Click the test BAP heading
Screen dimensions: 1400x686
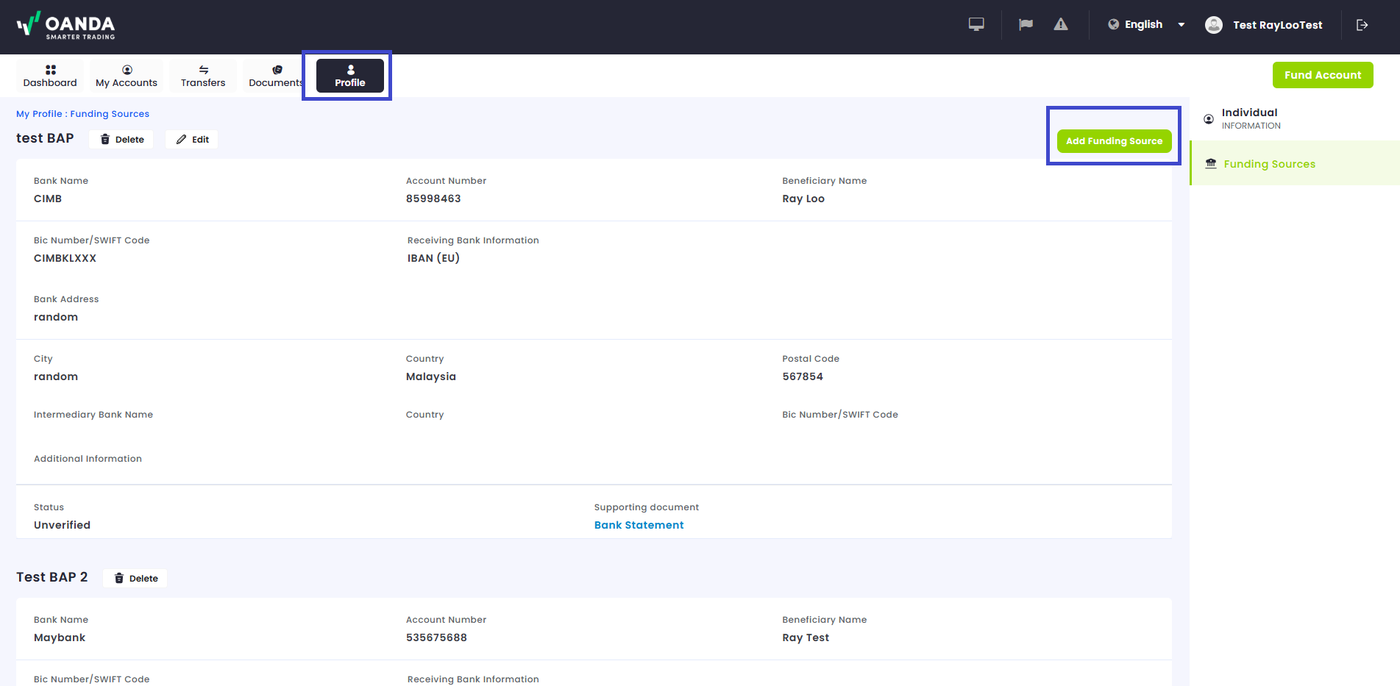click(45, 138)
